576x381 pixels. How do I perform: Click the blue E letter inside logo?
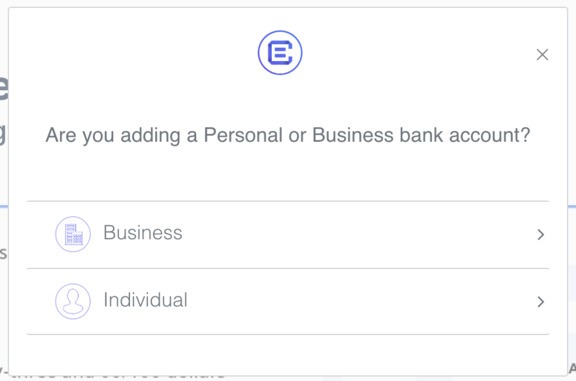click(x=280, y=53)
